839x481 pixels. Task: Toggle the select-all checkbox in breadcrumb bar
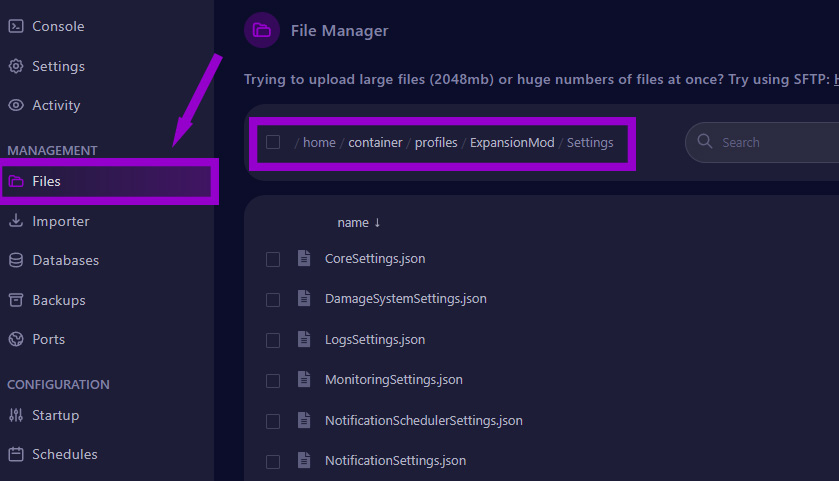tap(273, 142)
